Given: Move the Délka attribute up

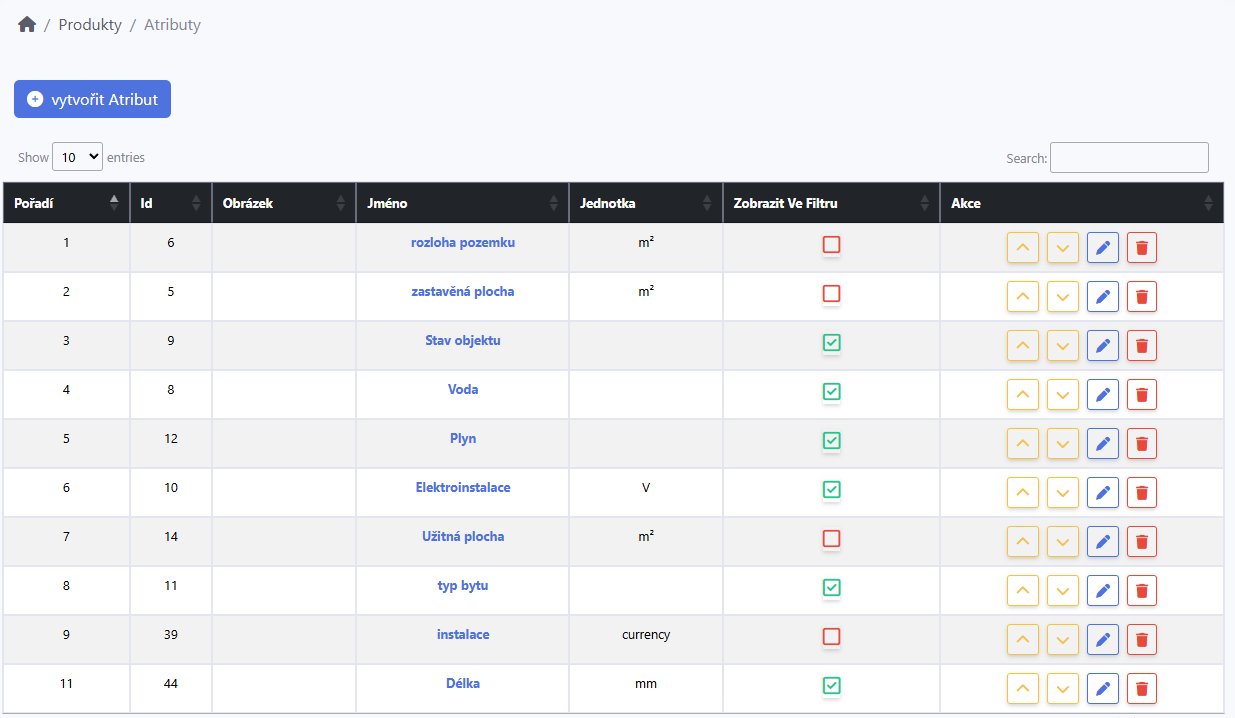Looking at the screenshot, I should click(x=1022, y=688).
